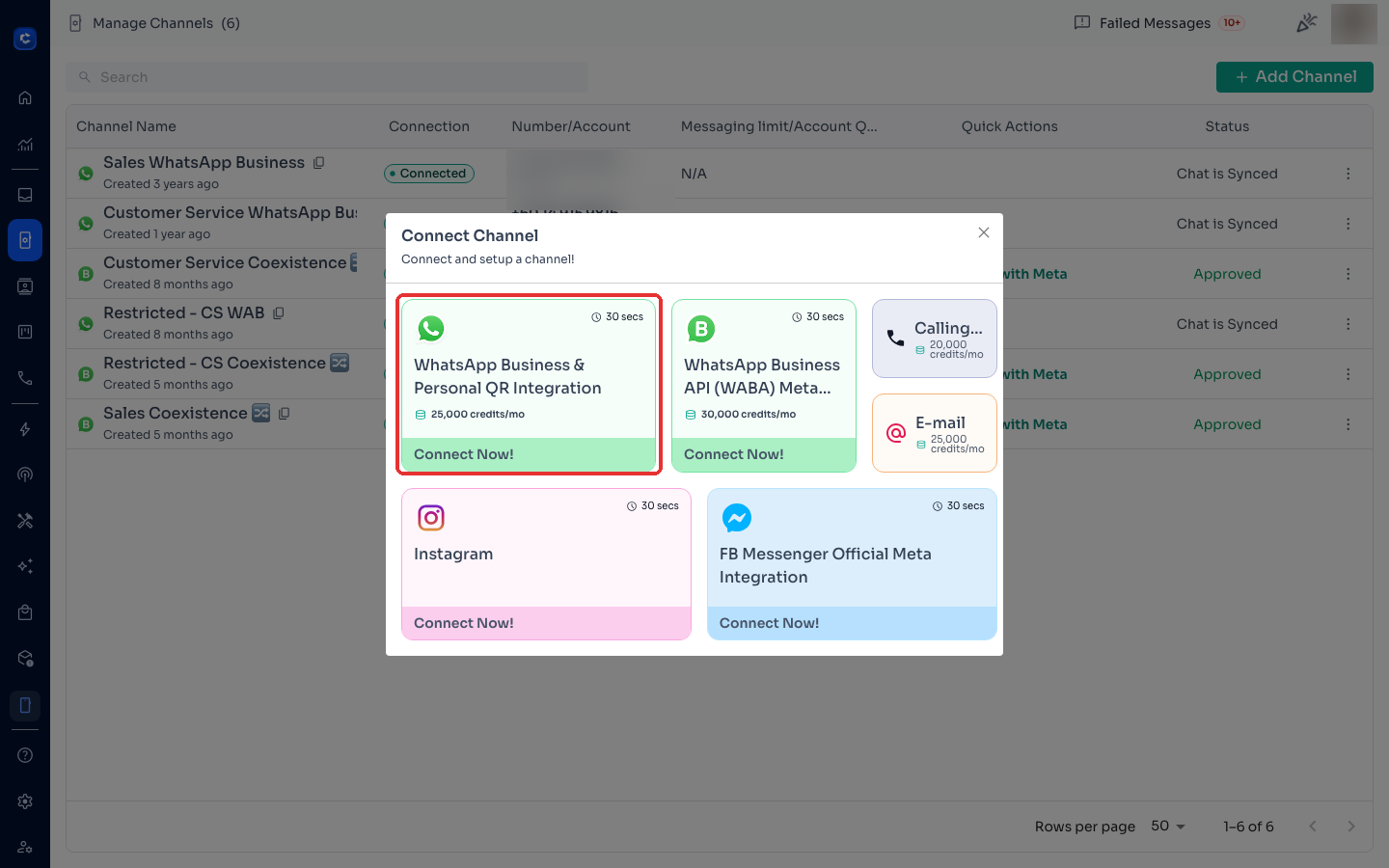Open the package box icon in the sidebar
Viewport: 1389px width, 868px height.
[x=25, y=659]
